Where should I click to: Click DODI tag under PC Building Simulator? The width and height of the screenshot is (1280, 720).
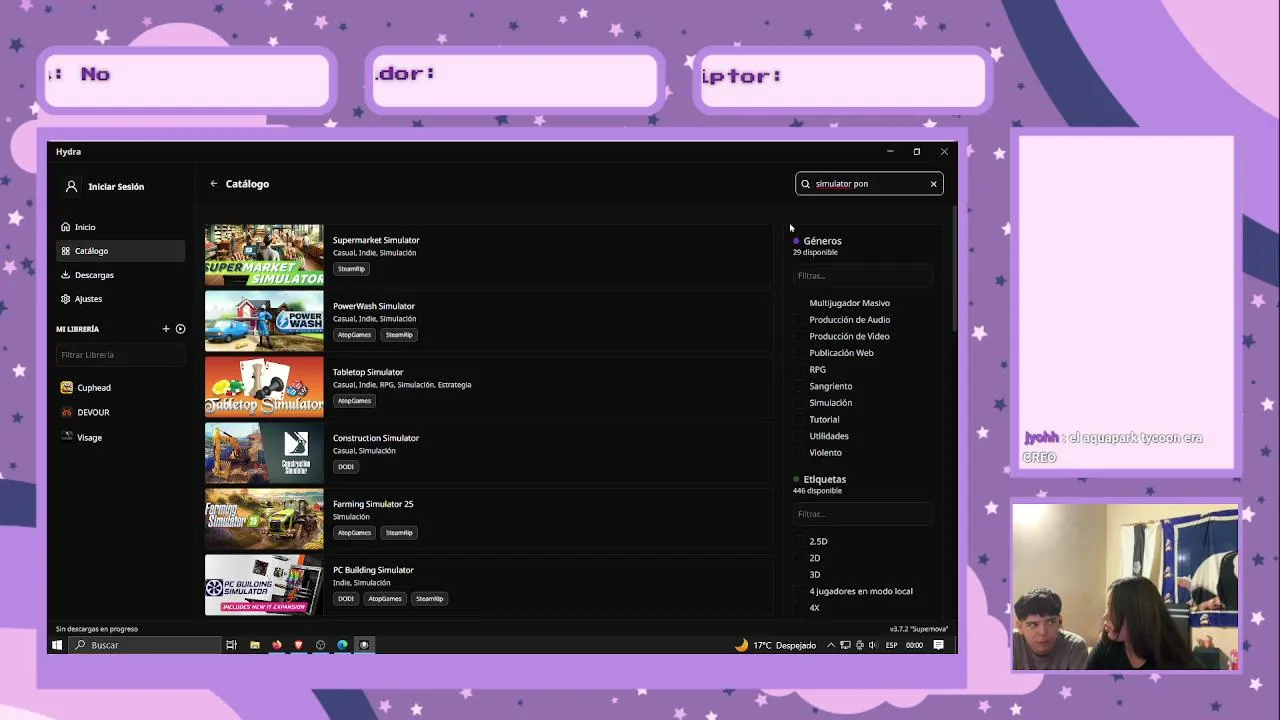pos(346,599)
